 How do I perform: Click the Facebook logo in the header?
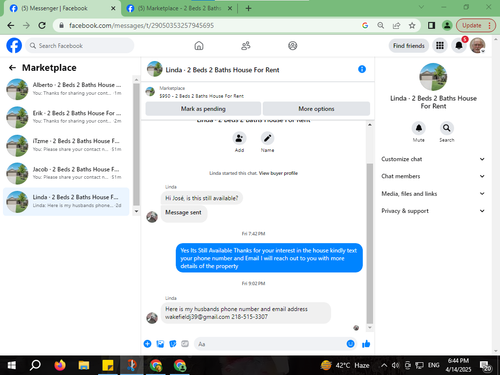point(14,45)
